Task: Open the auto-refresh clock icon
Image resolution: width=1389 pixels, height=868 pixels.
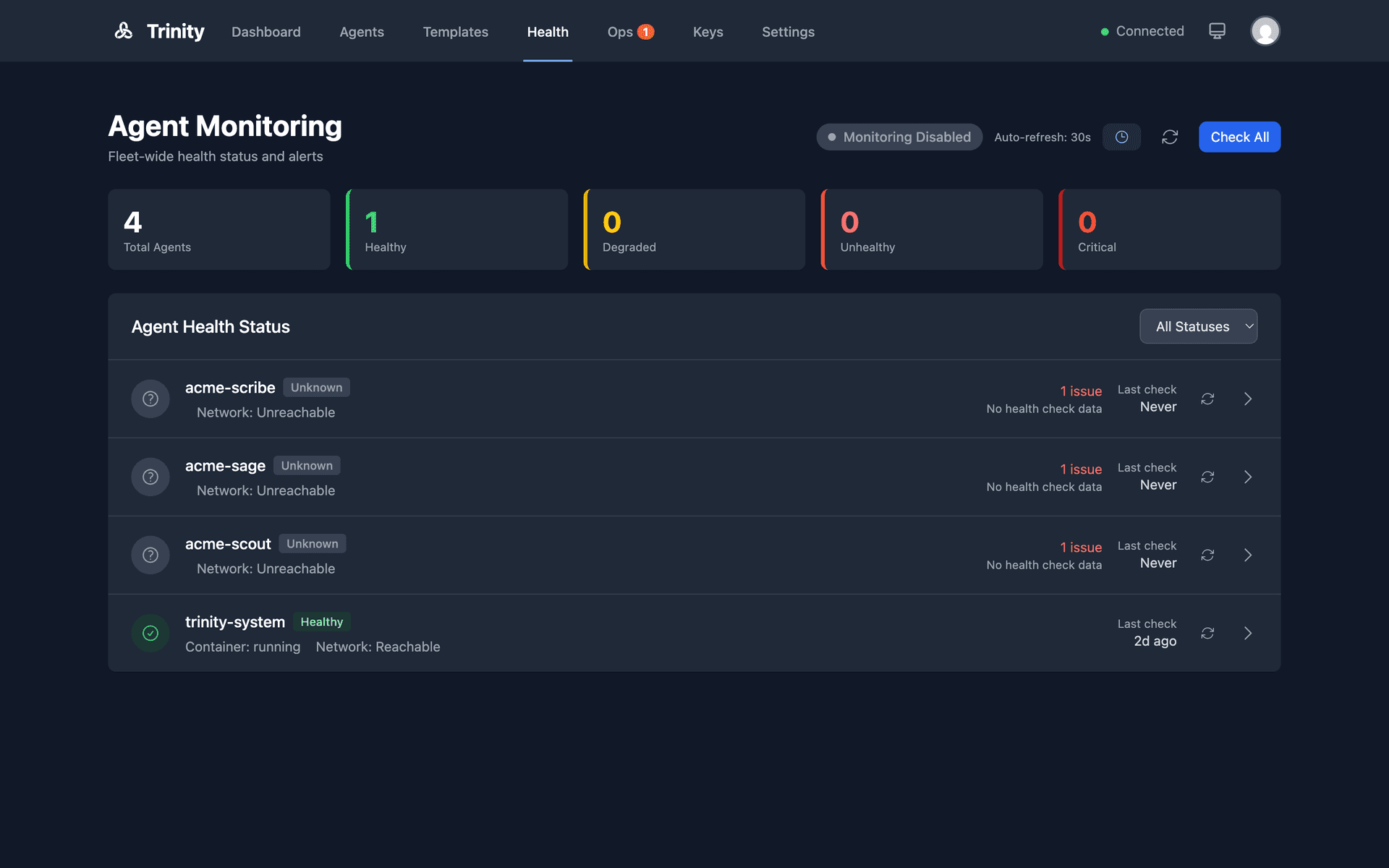Action: pyautogui.click(x=1121, y=137)
